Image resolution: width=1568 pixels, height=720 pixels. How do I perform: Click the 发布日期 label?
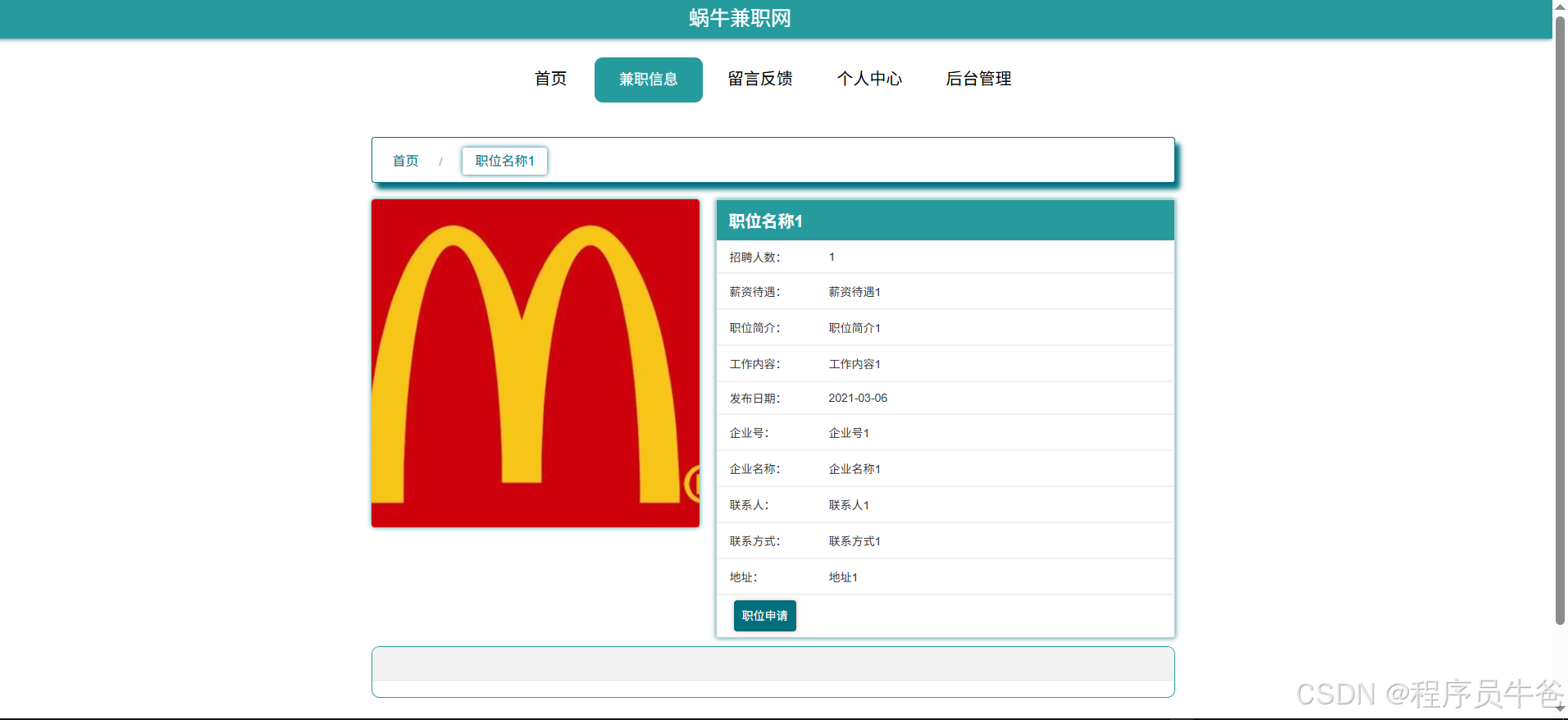[x=754, y=399]
